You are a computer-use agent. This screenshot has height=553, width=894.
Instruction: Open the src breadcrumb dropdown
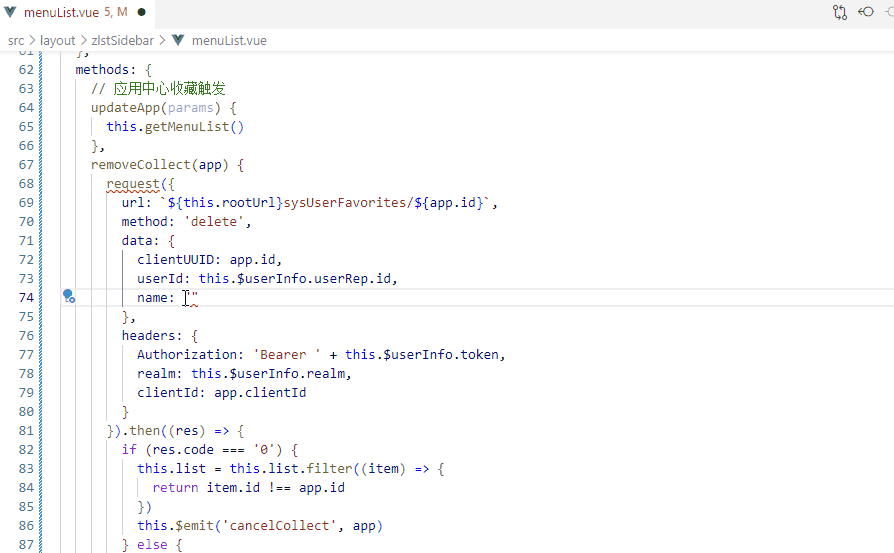click(16, 41)
